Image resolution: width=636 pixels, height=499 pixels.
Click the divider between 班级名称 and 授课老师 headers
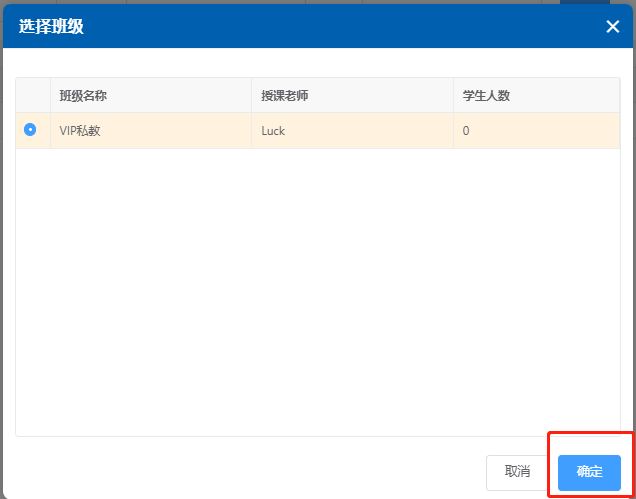(251, 96)
